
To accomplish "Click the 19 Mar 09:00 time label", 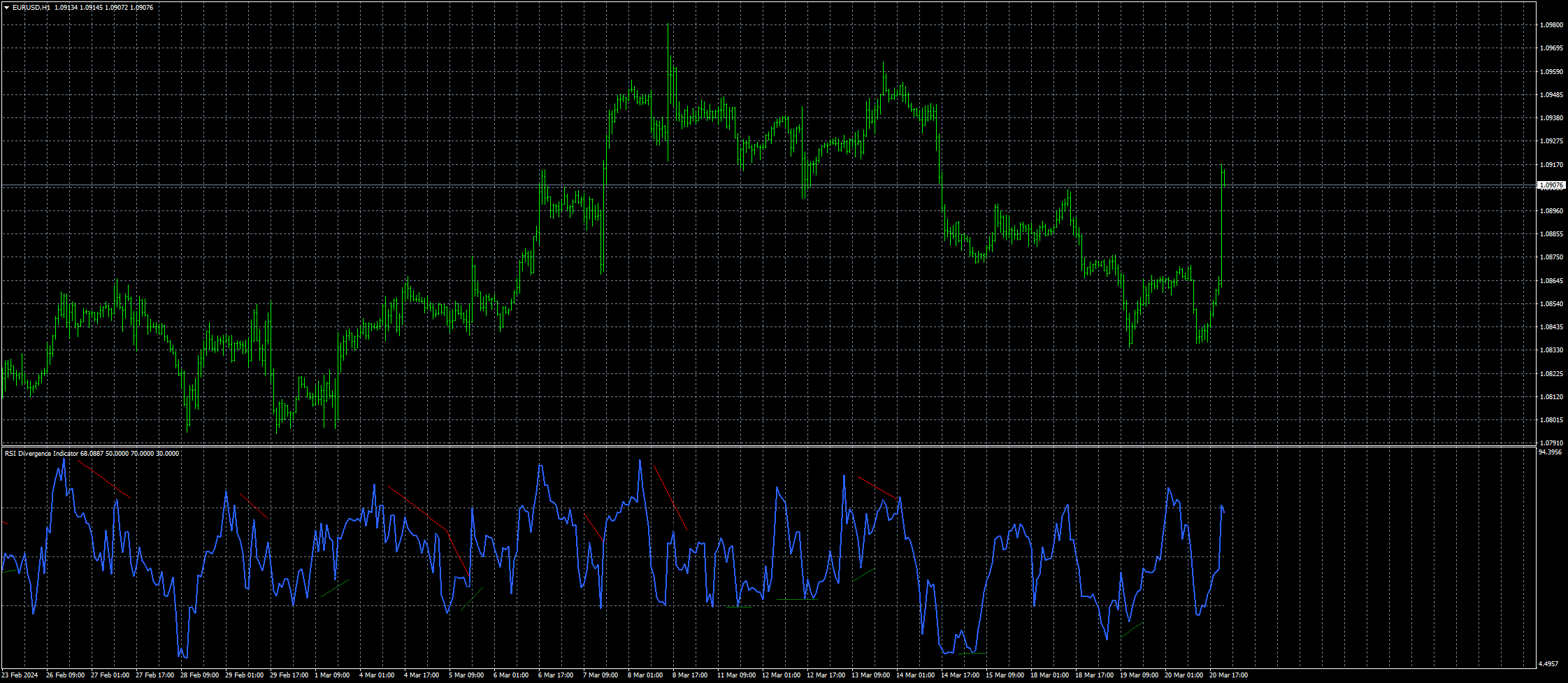I will (x=1139, y=675).
